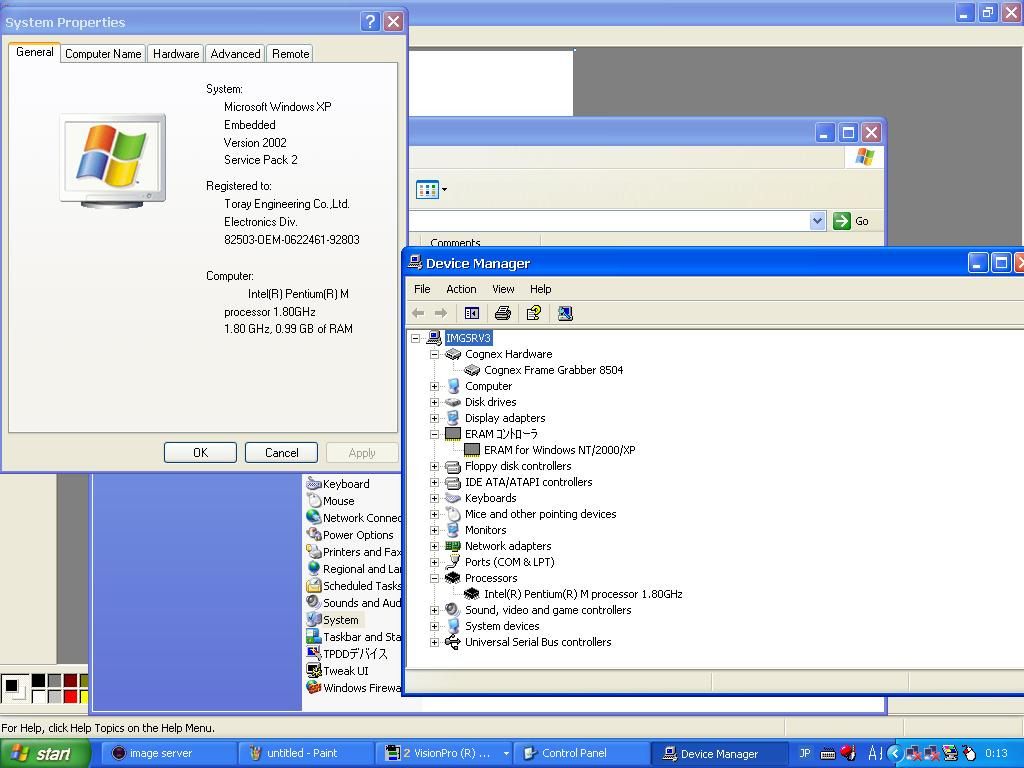Open the Action menu
The width and height of the screenshot is (1024, 768).
pyautogui.click(x=461, y=289)
